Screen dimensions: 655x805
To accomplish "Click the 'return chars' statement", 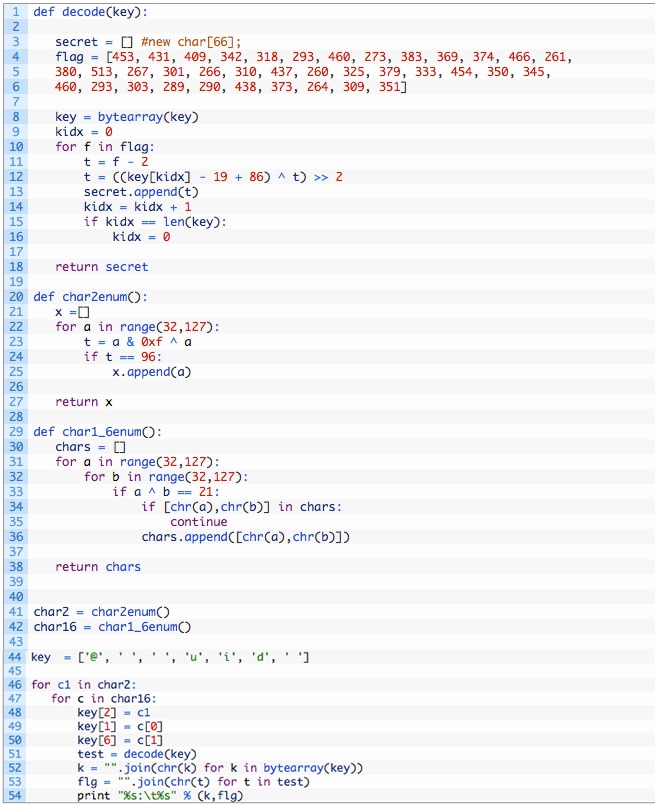I will [x=98, y=567].
